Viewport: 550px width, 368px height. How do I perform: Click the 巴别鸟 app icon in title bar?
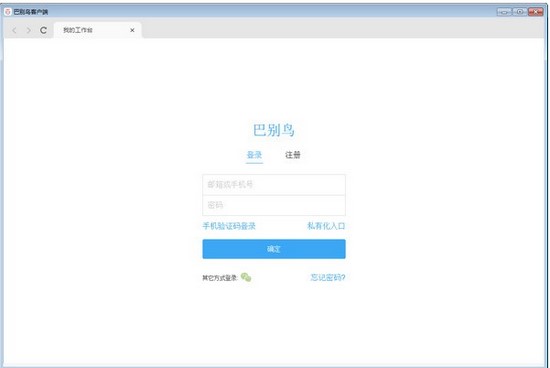(8, 12)
